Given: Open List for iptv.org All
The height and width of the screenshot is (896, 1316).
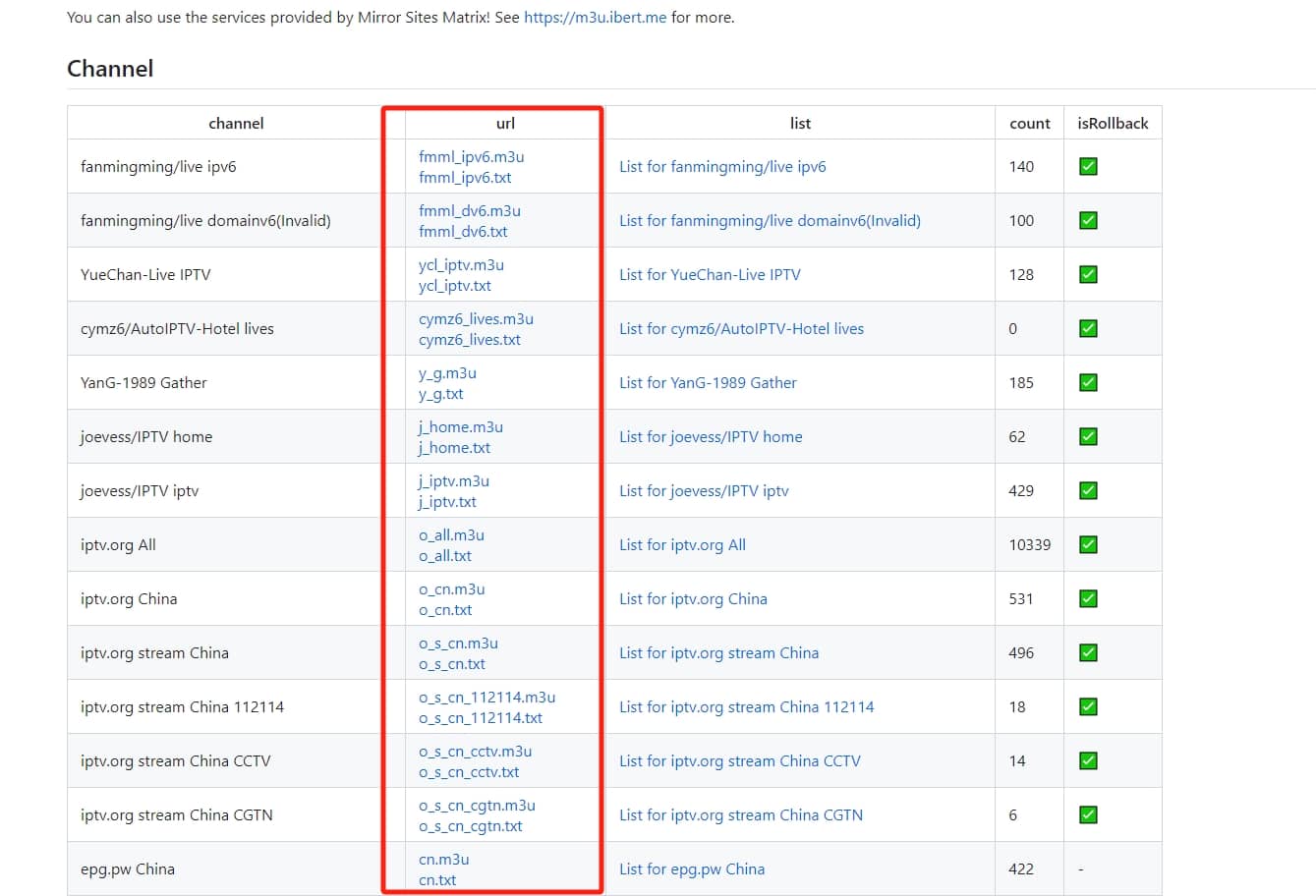Looking at the screenshot, I should (682, 544).
